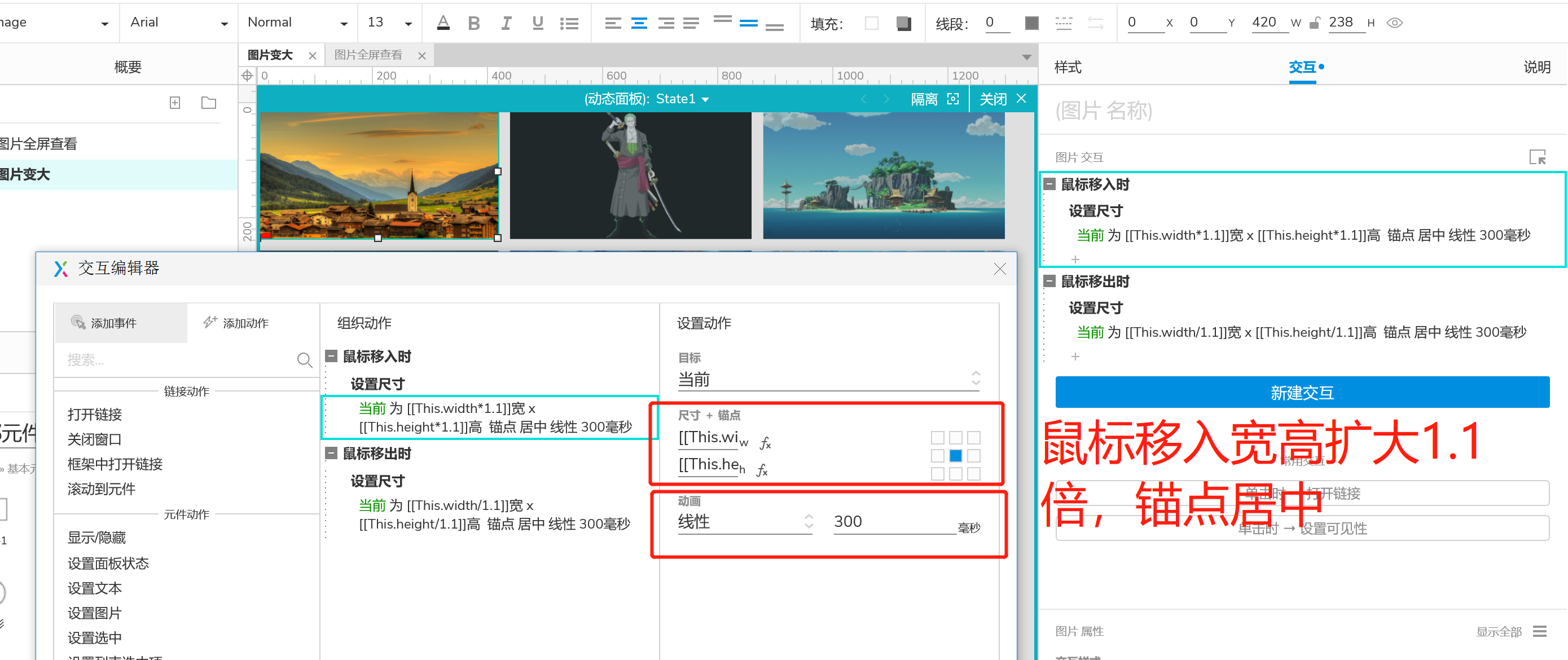Open fx editor for width value
The width and height of the screenshot is (1568, 660).
point(765,443)
